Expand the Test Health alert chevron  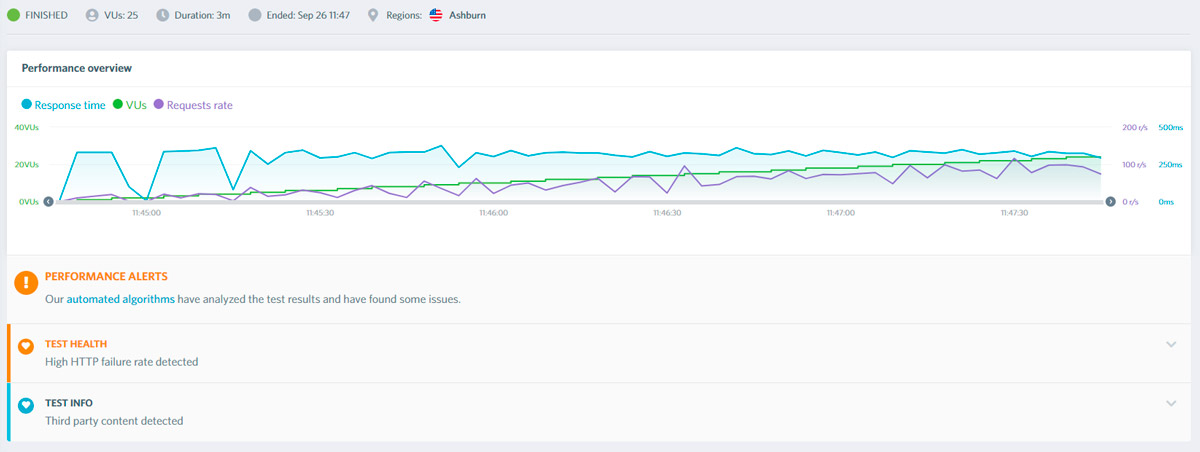point(1171,344)
